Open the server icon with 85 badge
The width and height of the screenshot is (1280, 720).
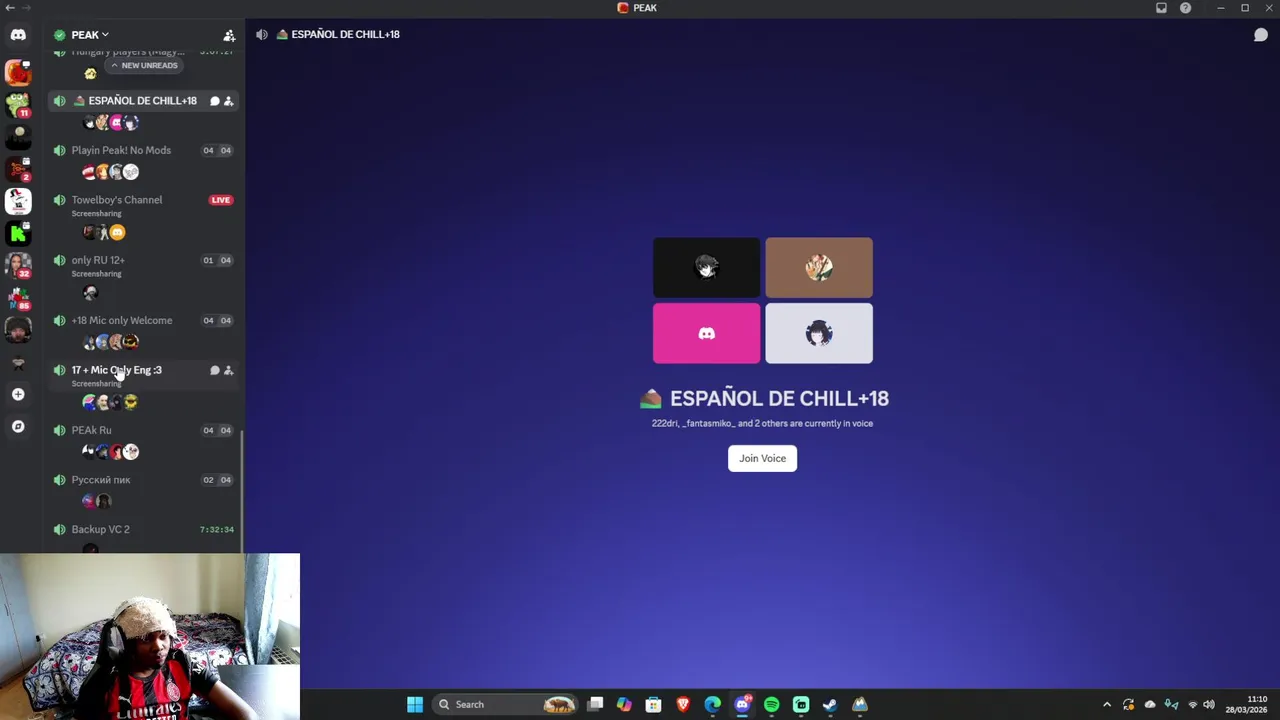(18, 297)
